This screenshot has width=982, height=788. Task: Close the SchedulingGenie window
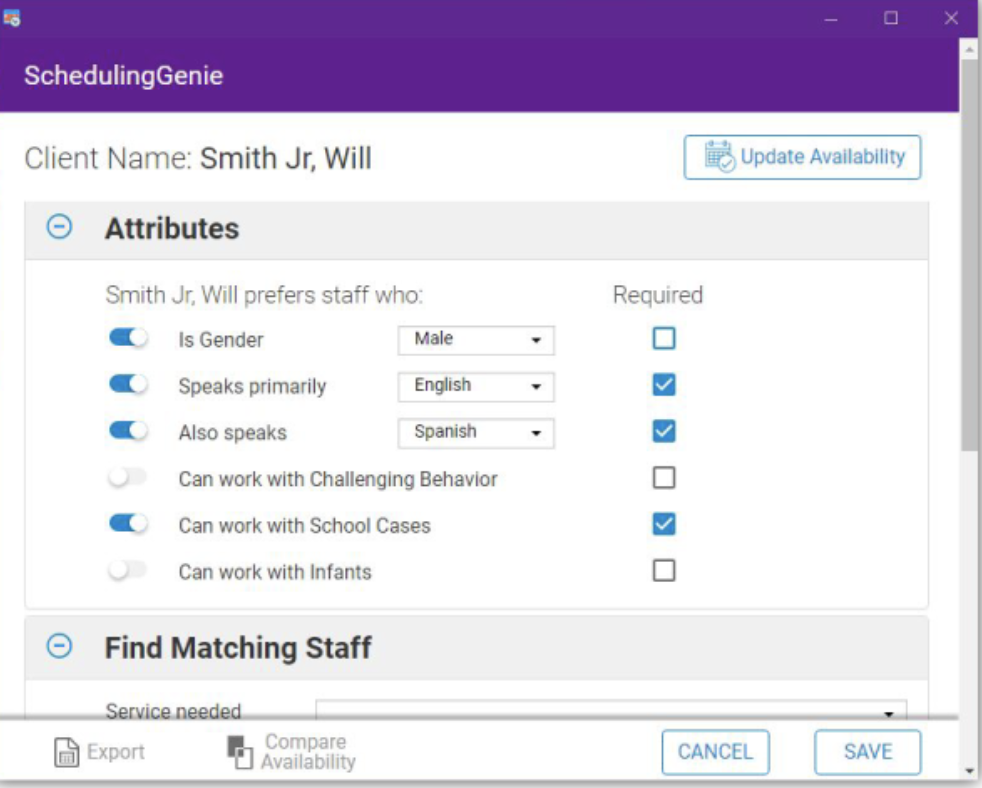tap(951, 18)
